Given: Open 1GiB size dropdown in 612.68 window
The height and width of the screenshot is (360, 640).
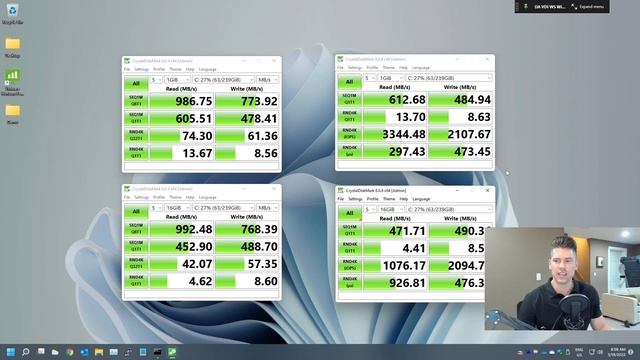Looking at the screenshot, I should click(391, 78).
